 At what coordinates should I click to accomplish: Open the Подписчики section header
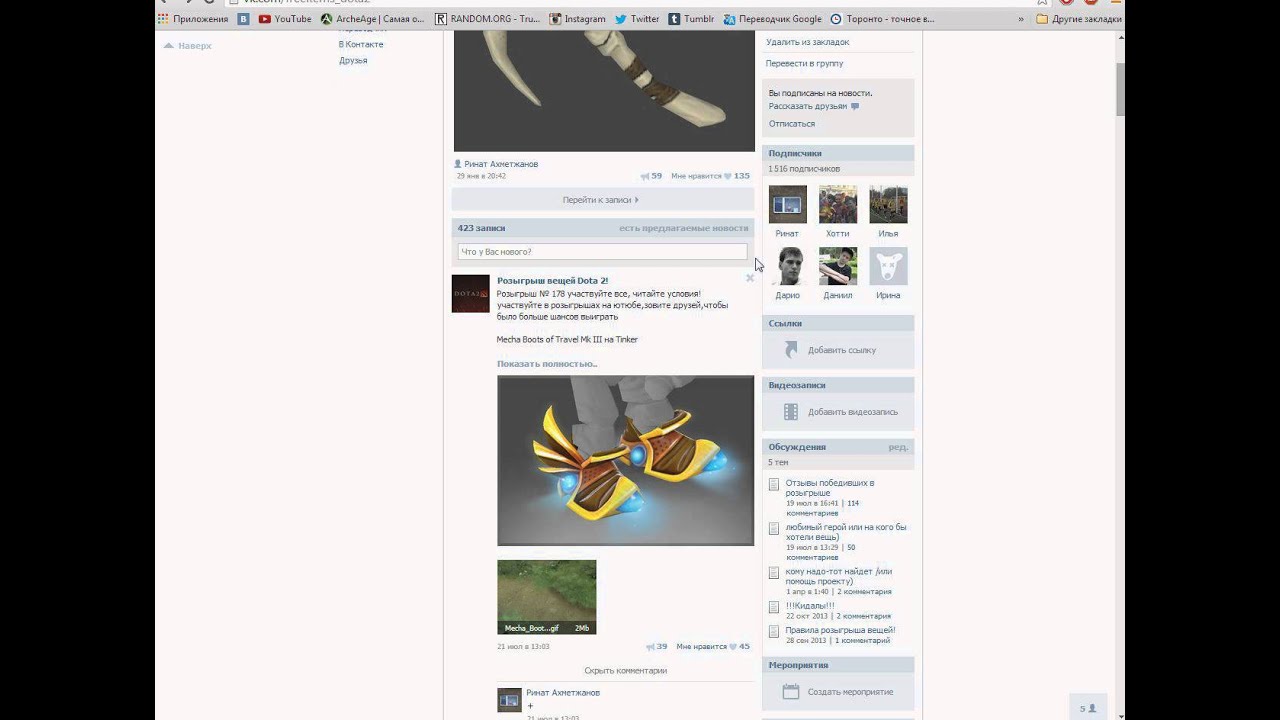coord(838,153)
